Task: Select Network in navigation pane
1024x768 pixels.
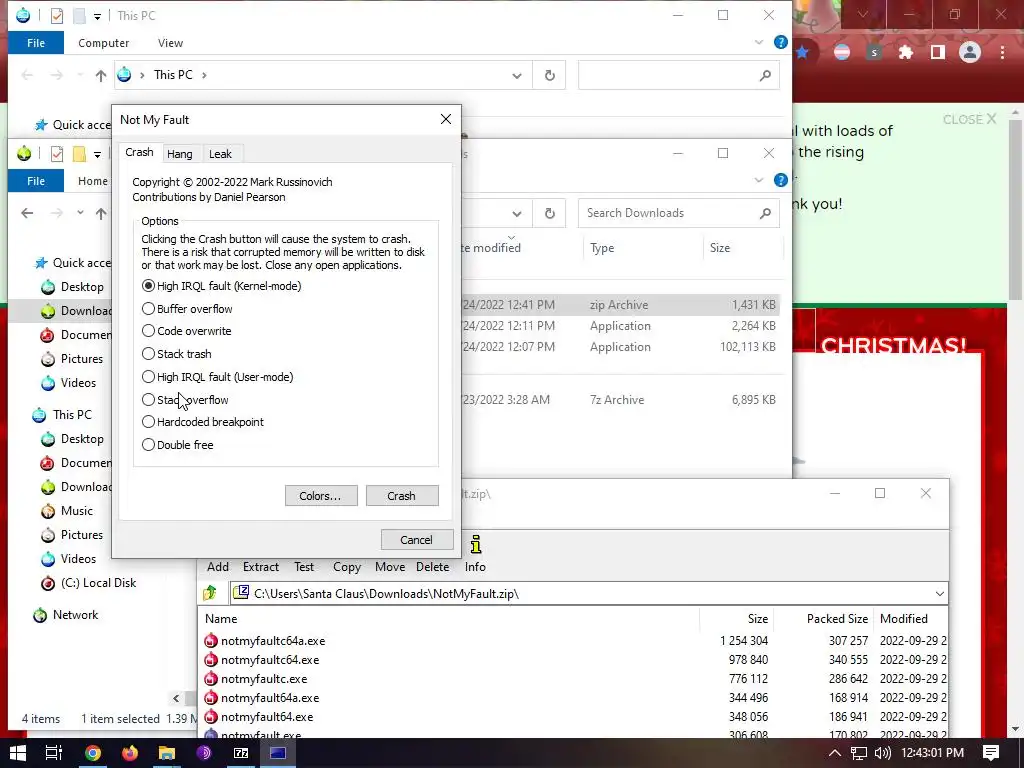Action: tap(67, 615)
